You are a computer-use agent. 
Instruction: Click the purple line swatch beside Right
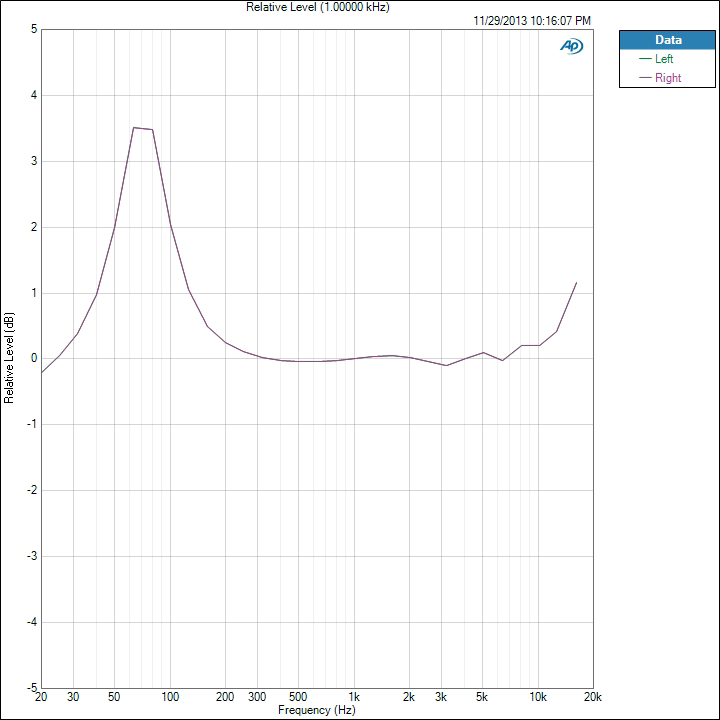644,78
